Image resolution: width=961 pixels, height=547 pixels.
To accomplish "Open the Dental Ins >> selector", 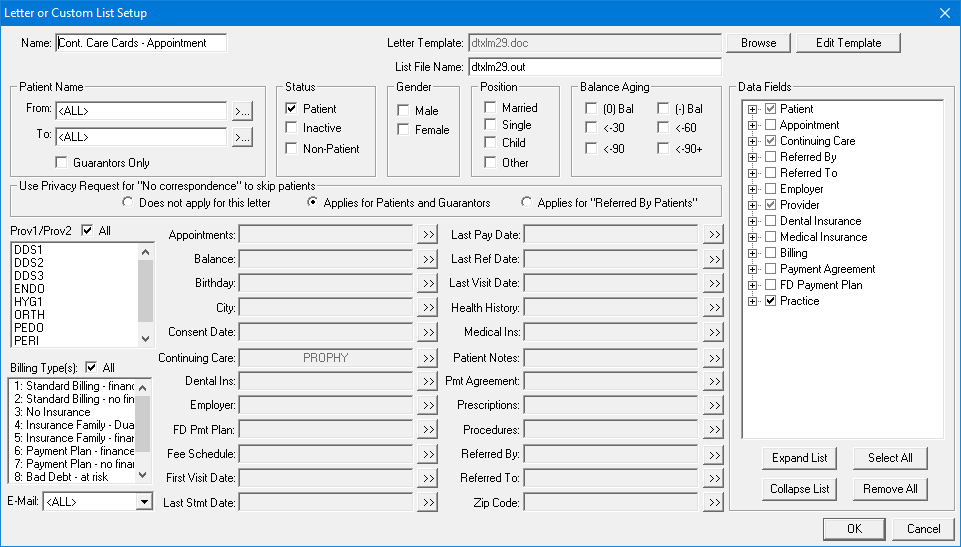I will click(427, 381).
